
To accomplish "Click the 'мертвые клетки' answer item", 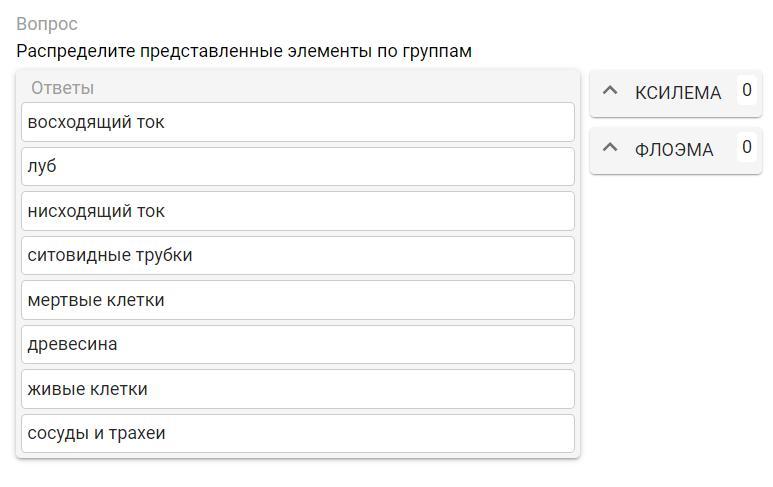I will pyautogui.click(x=96, y=300).
